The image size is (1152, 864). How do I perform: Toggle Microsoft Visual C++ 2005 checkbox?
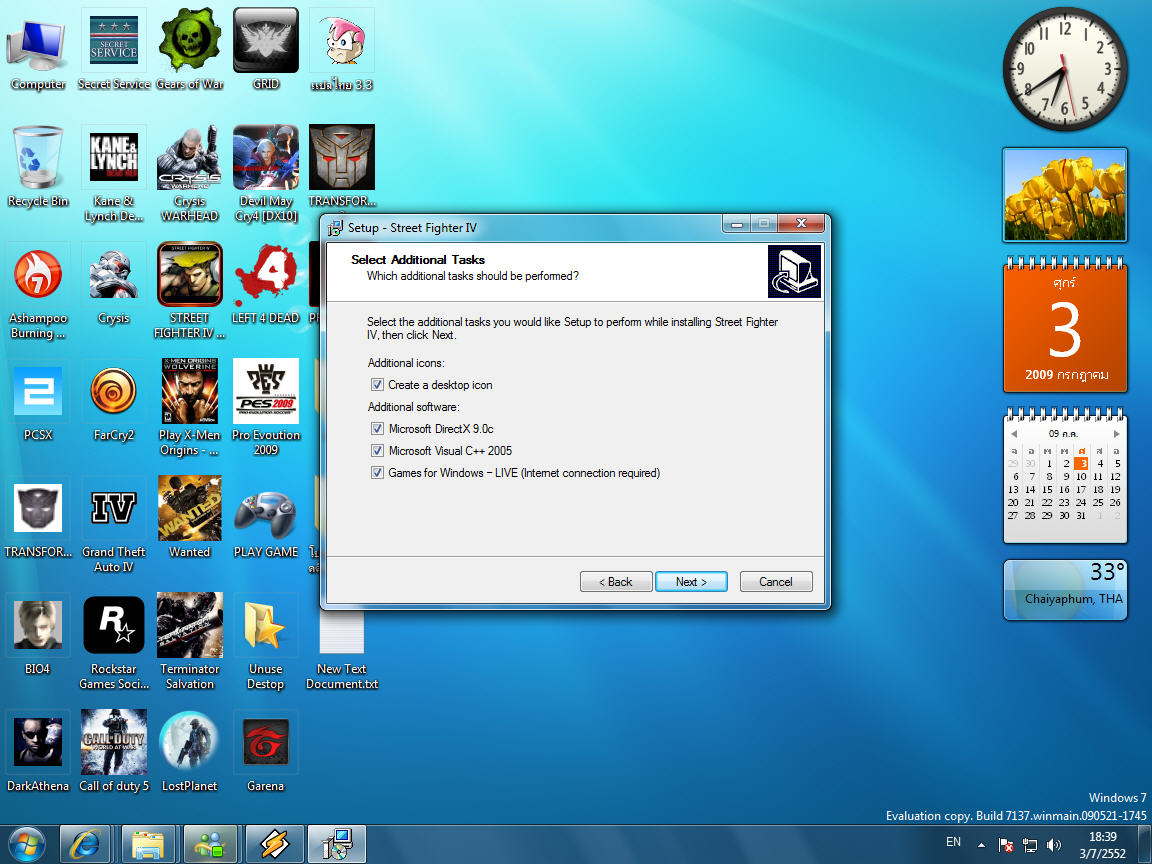(x=378, y=450)
